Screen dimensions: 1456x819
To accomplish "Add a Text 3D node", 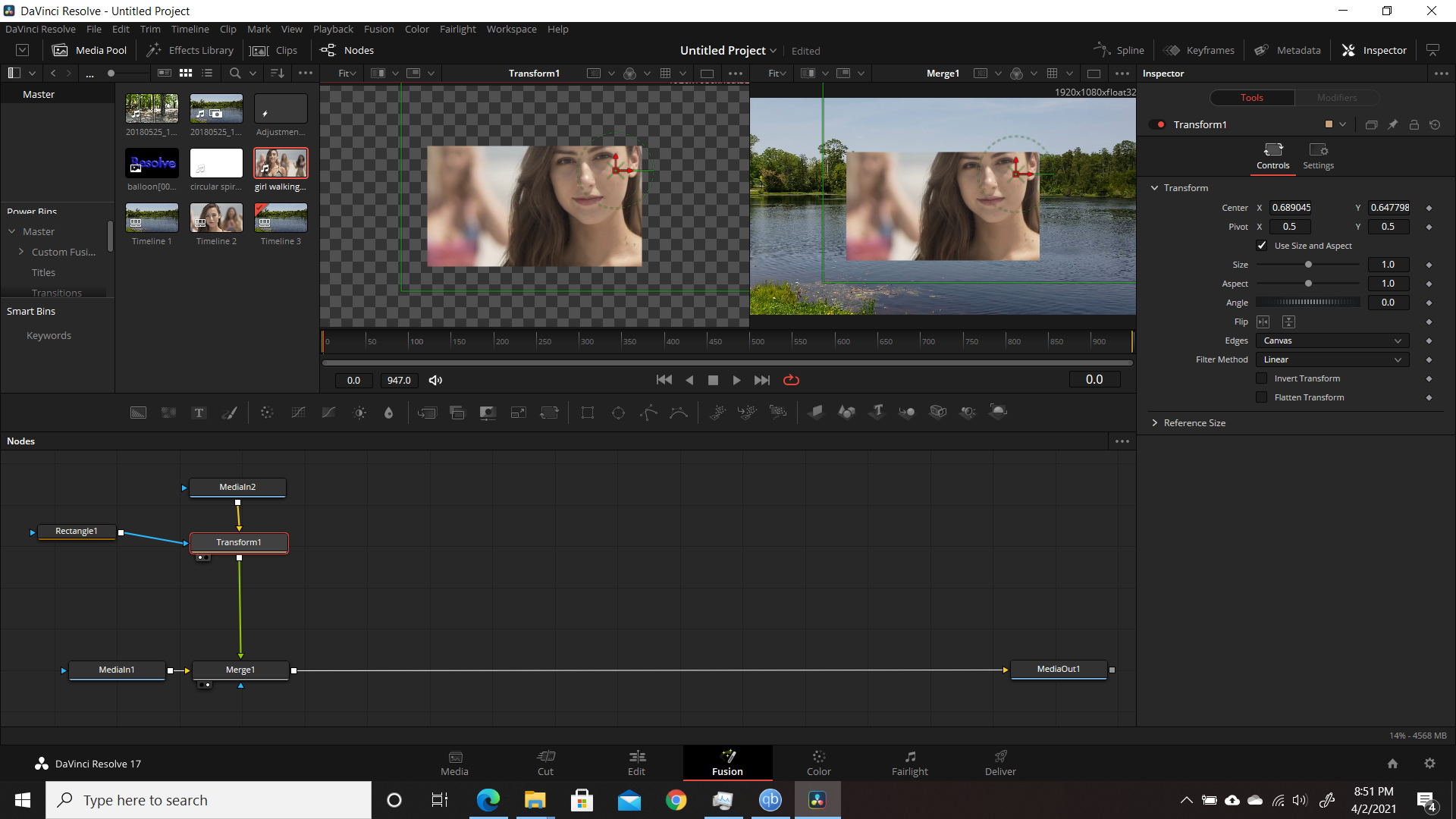I will pyautogui.click(x=877, y=412).
